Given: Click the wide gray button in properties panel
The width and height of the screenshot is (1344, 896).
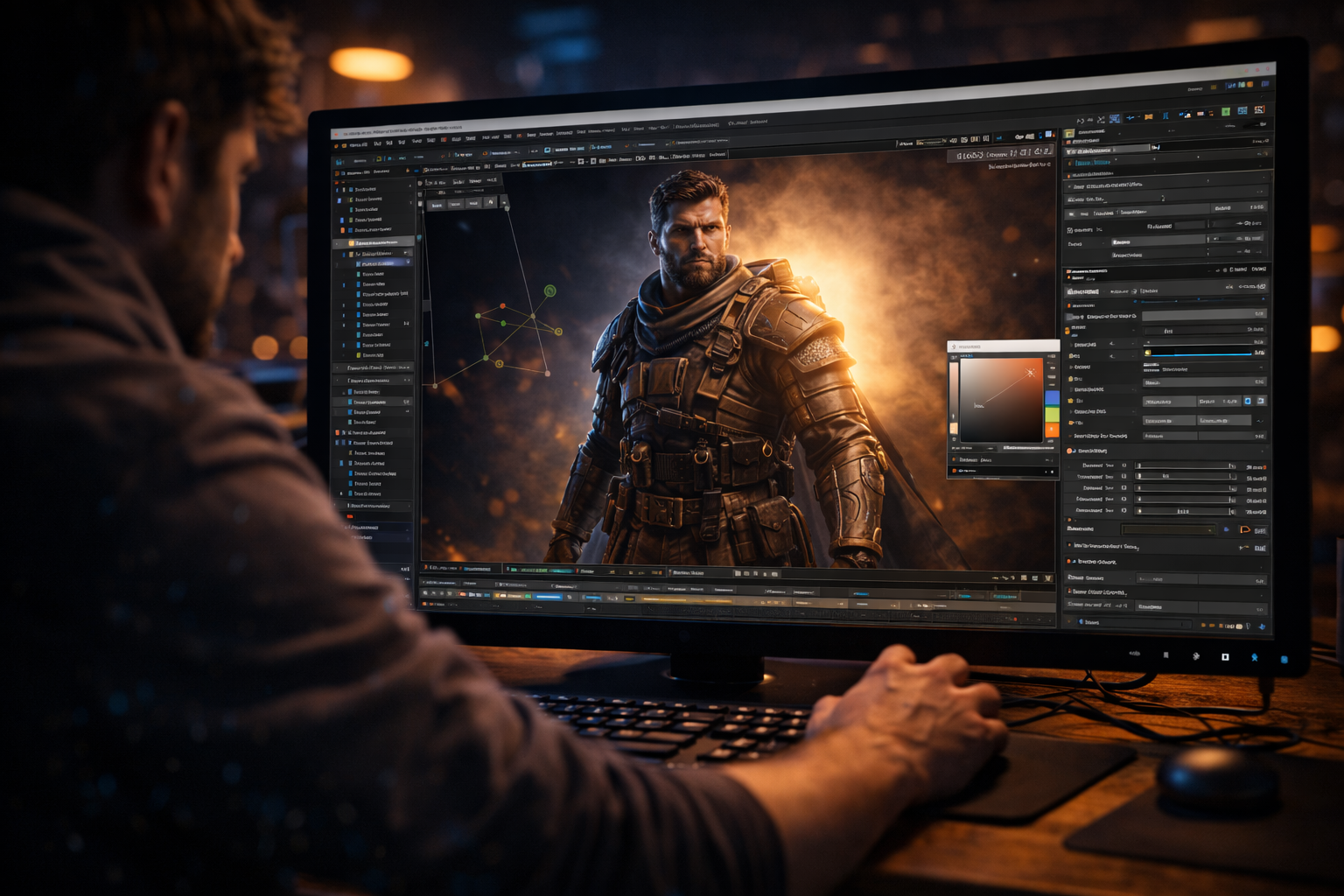Looking at the screenshot, I should tap(1203, 314).
